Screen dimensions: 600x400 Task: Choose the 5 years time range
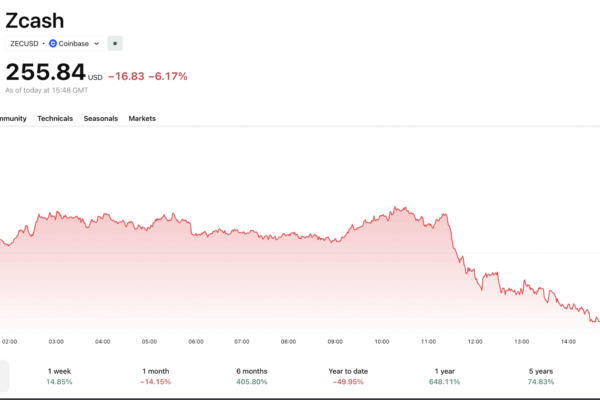[x=540, y=376]
